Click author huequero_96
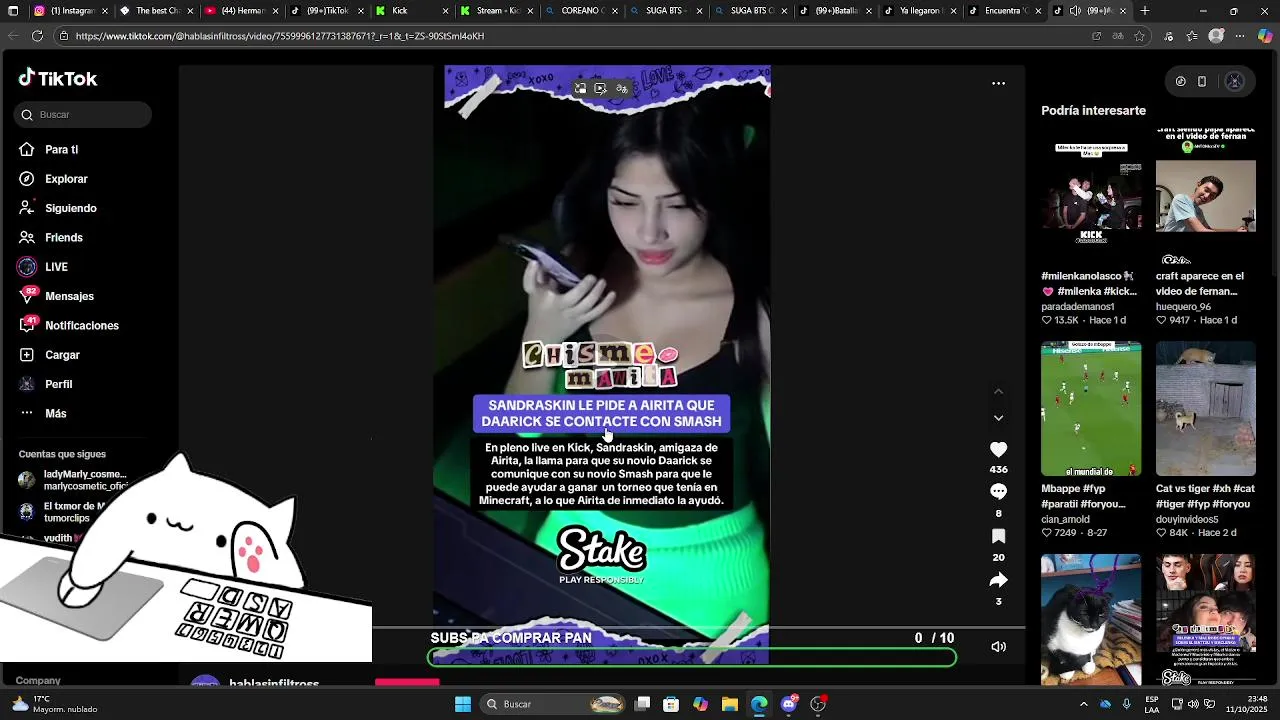This screenshot has height=720, width=1280. [1183, 307]
